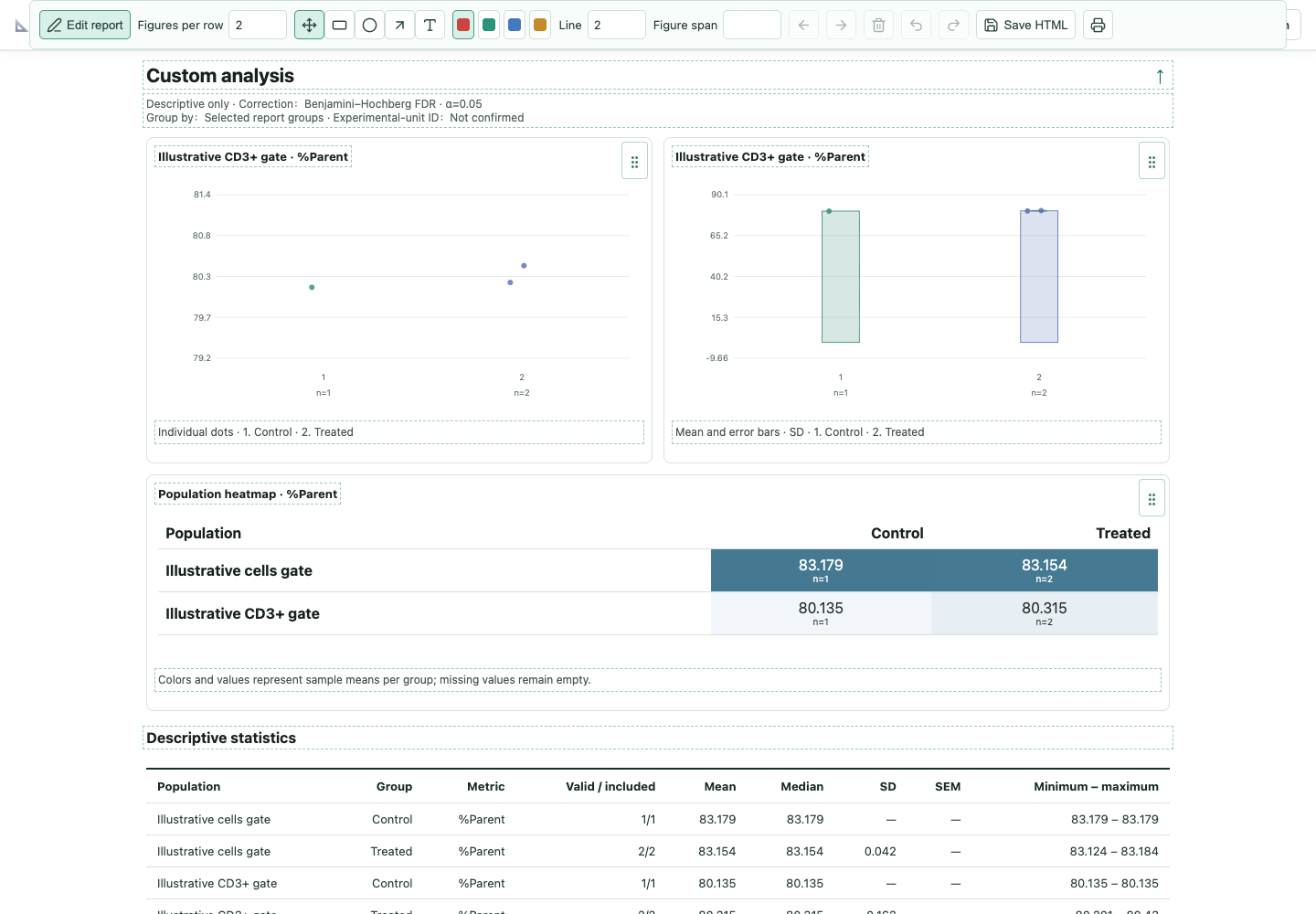
Task: Edit the Custom analysis heading
Action: click(658, 76)
